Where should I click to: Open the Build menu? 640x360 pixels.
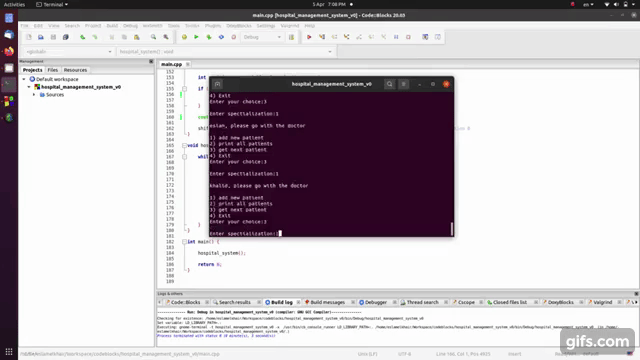(x=112, y=25)
